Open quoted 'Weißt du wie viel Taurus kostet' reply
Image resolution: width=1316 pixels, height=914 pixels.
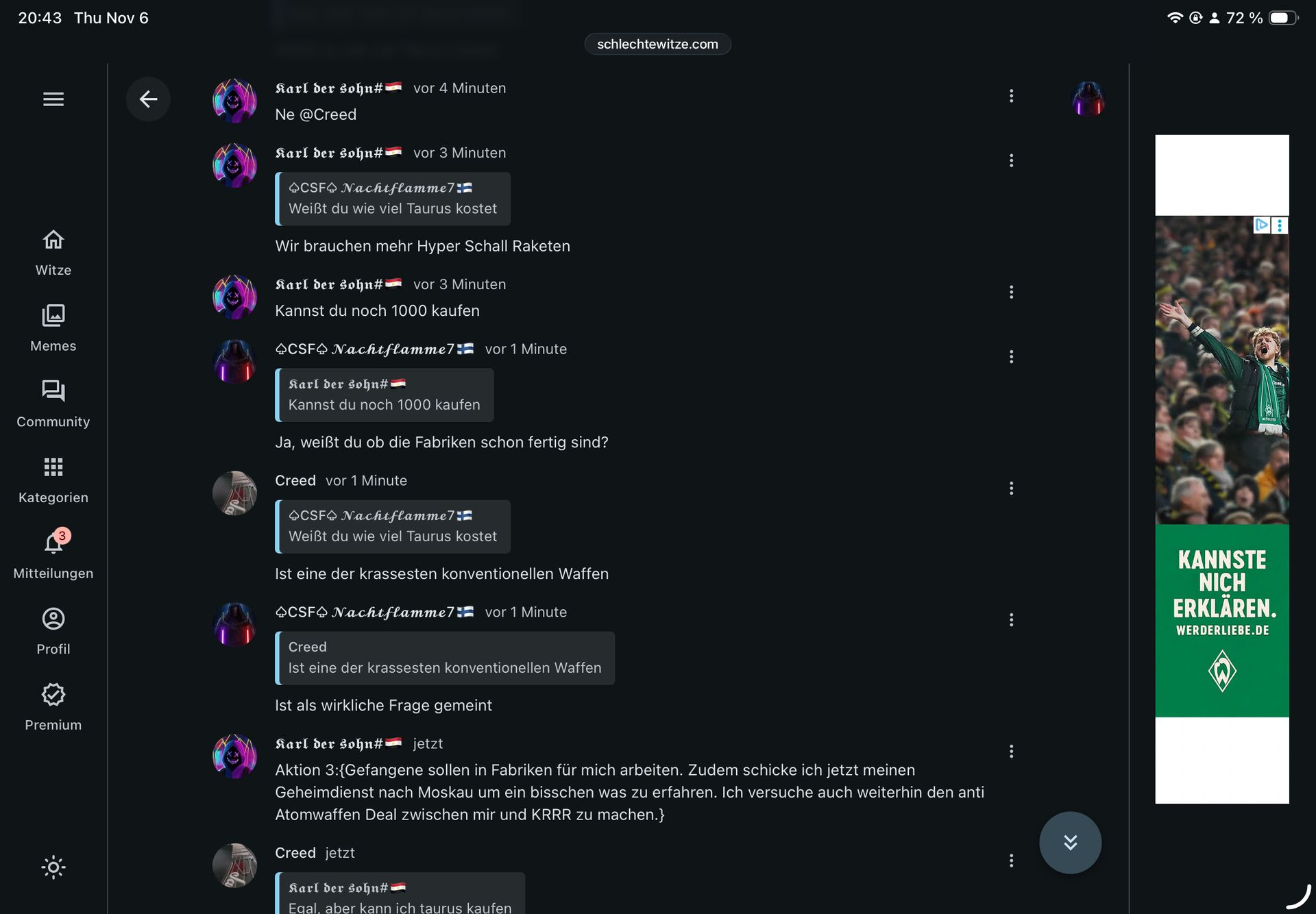pos(393,199)
